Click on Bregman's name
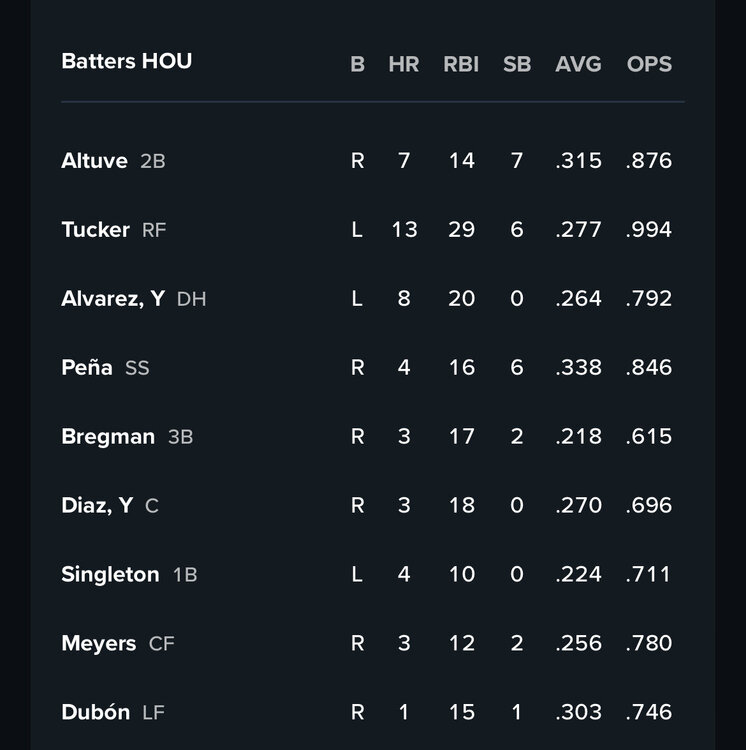The width and height of the screenshot is (746, 750). [x=108, y=437]
